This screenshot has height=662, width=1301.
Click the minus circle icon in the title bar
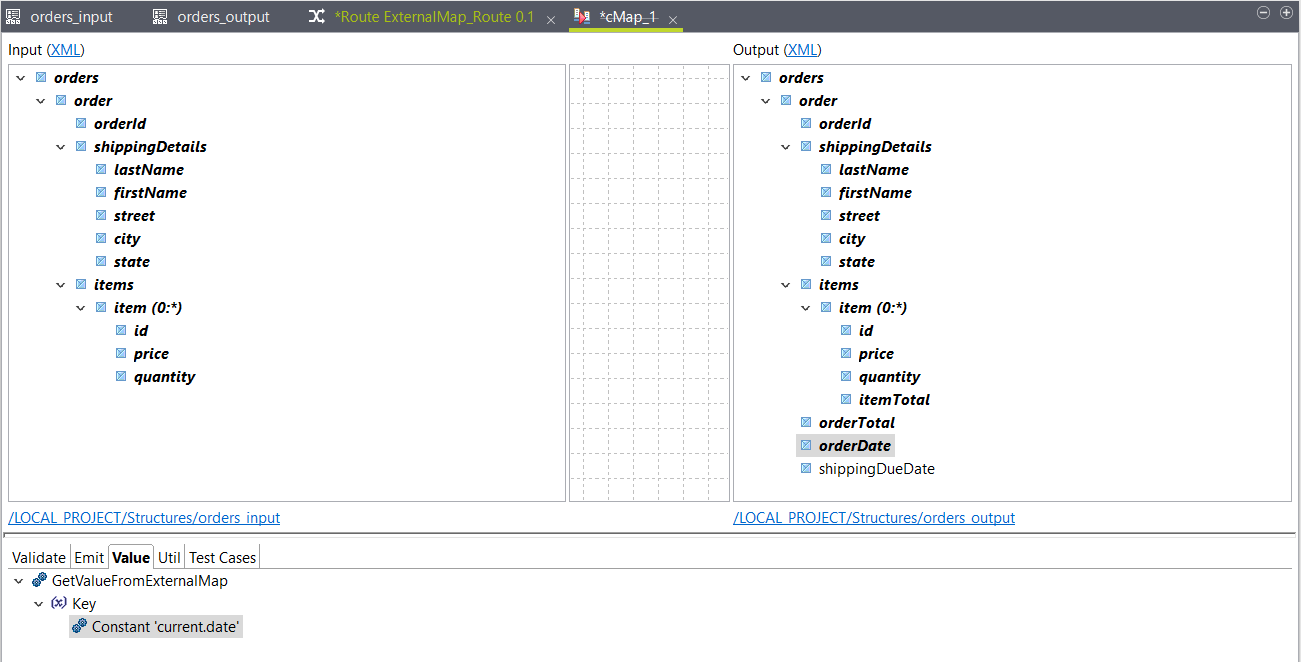tap(1262, 14)
